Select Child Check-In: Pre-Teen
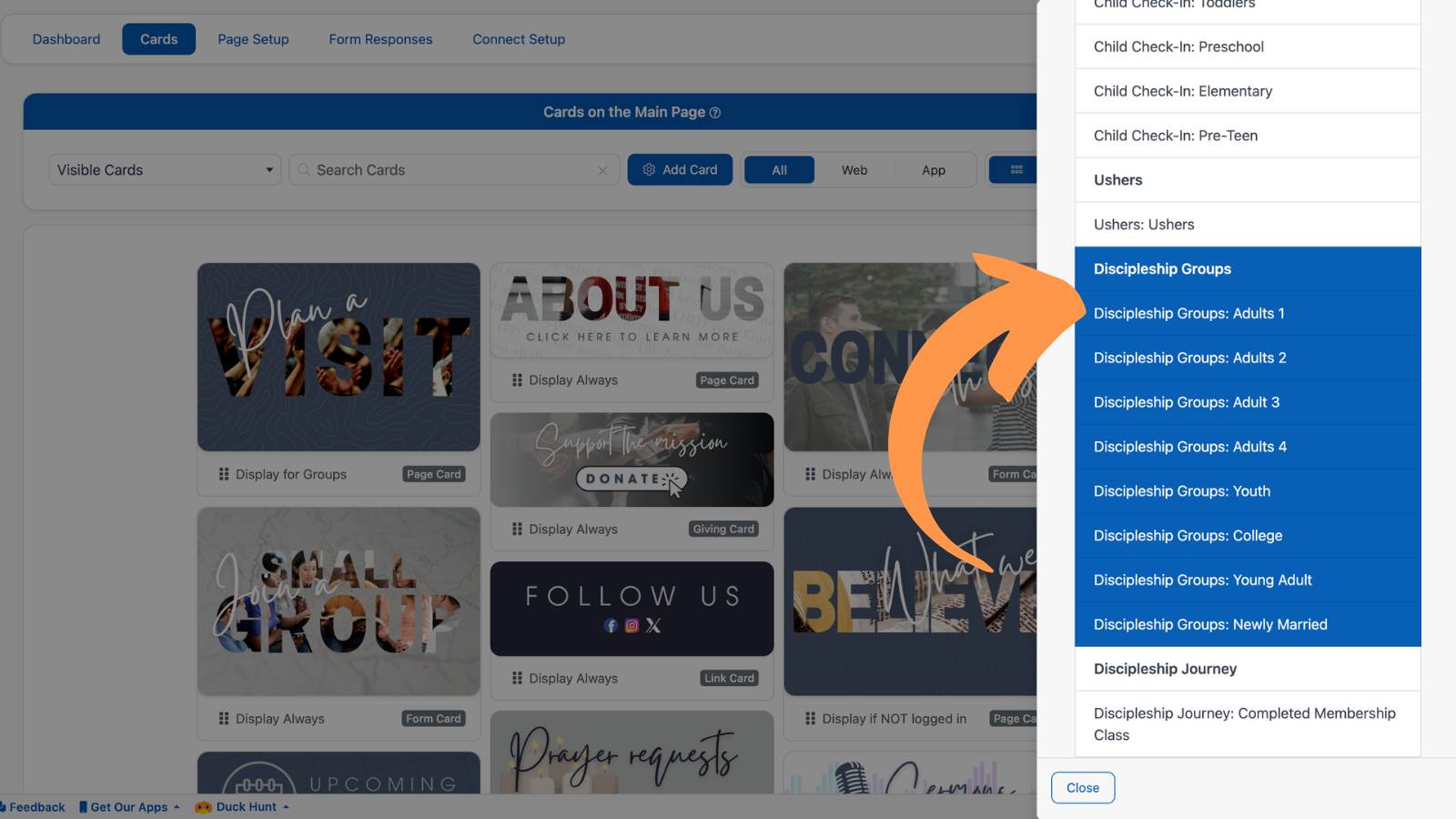 click(1248, 136)
